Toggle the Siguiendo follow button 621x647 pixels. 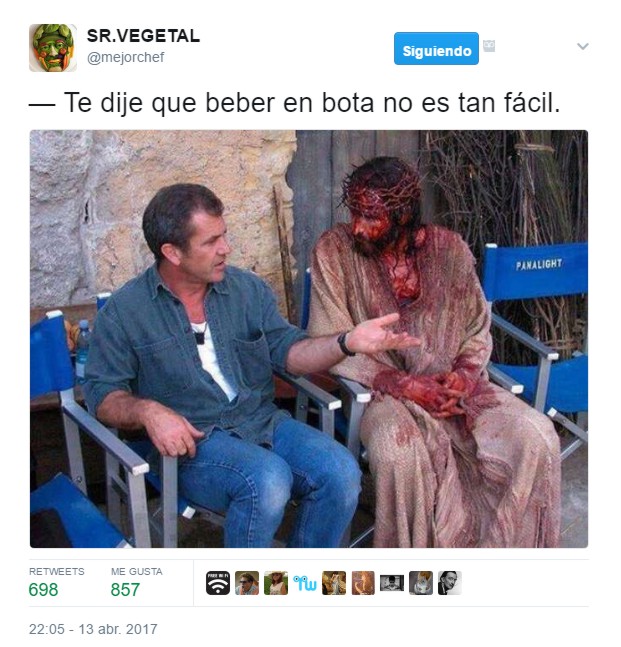coord(436,49)
